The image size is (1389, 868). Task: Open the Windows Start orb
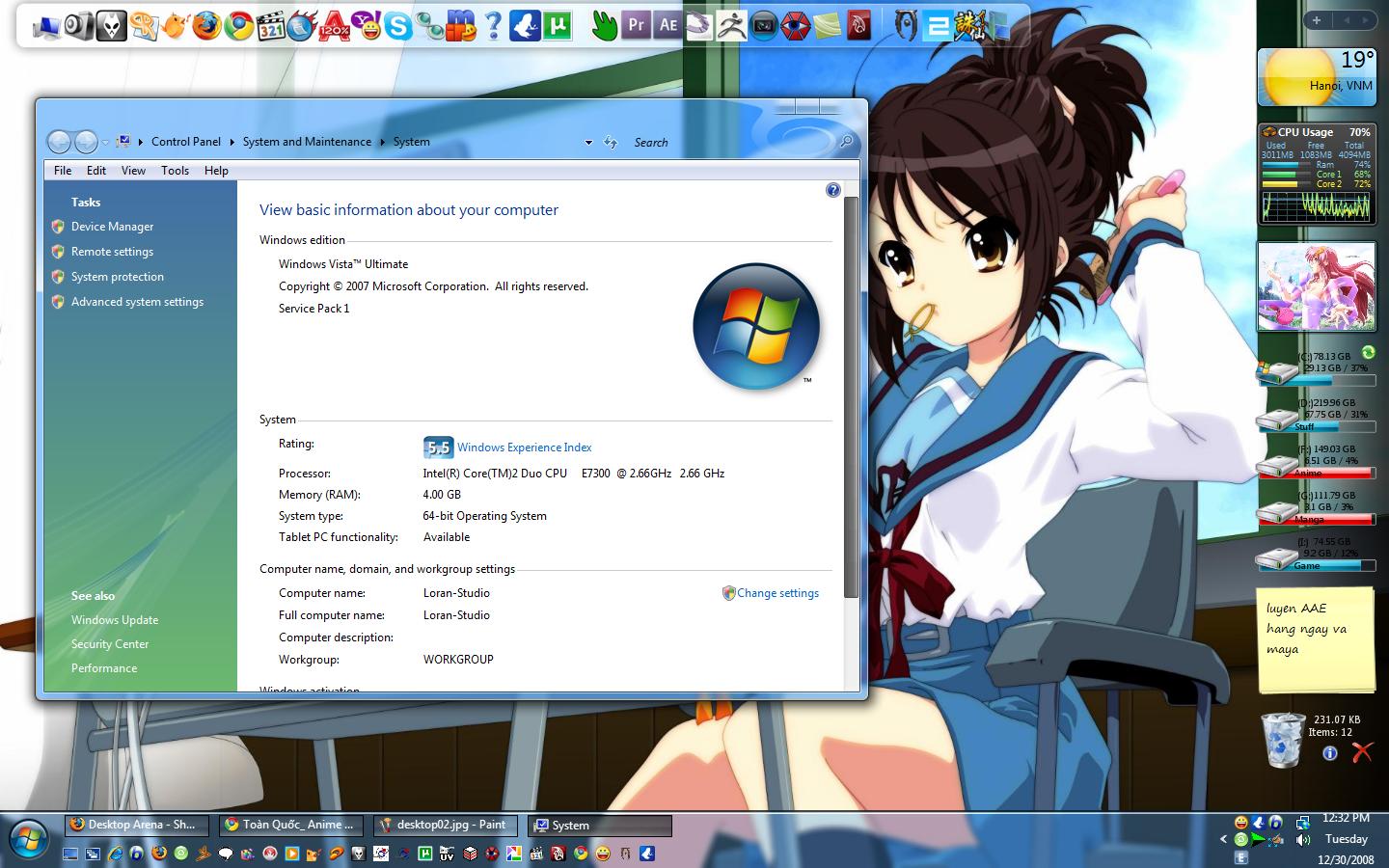pos(27,839)
